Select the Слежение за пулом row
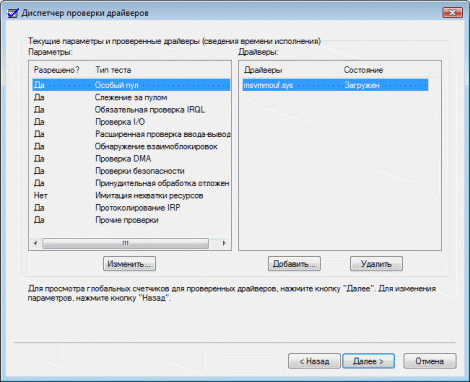Image resolution: width=470 pixels, height=382 pixels. (x=131, y=97)
